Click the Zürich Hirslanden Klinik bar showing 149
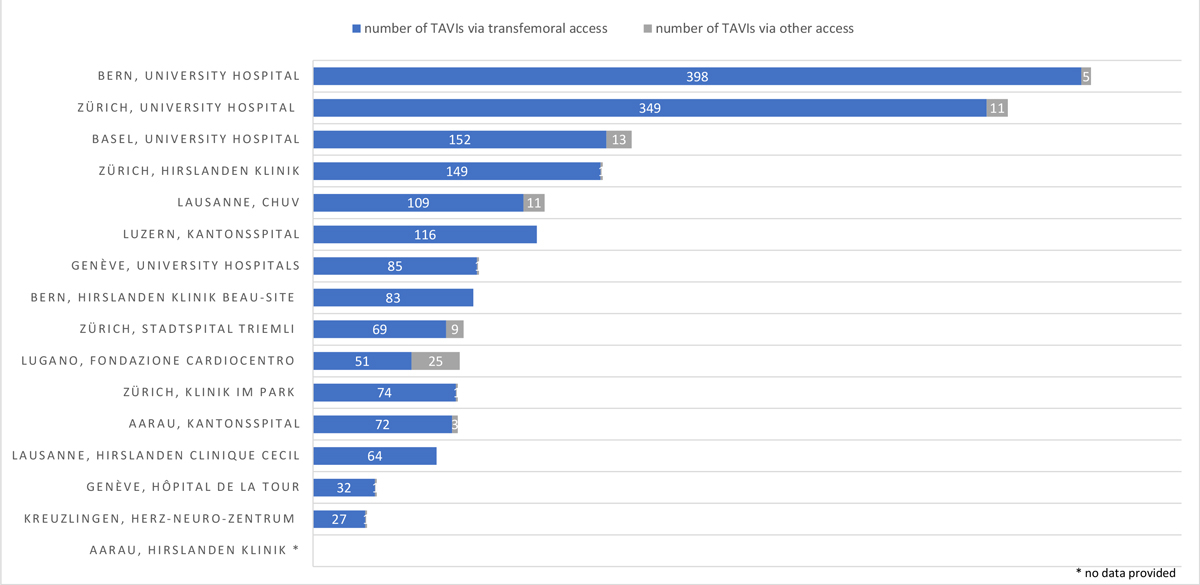This screenshot has height=585, width=1200. (x=456, y=171)
